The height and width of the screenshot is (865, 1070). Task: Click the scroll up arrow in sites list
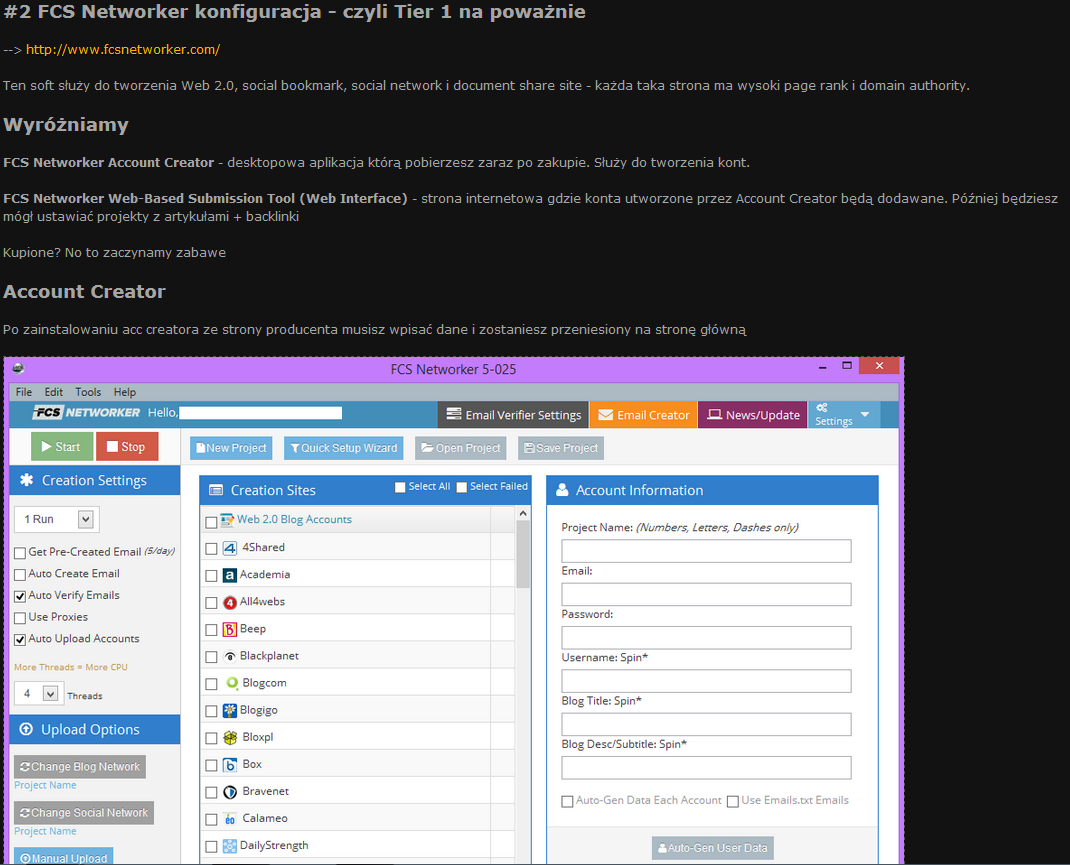(523, 513)
